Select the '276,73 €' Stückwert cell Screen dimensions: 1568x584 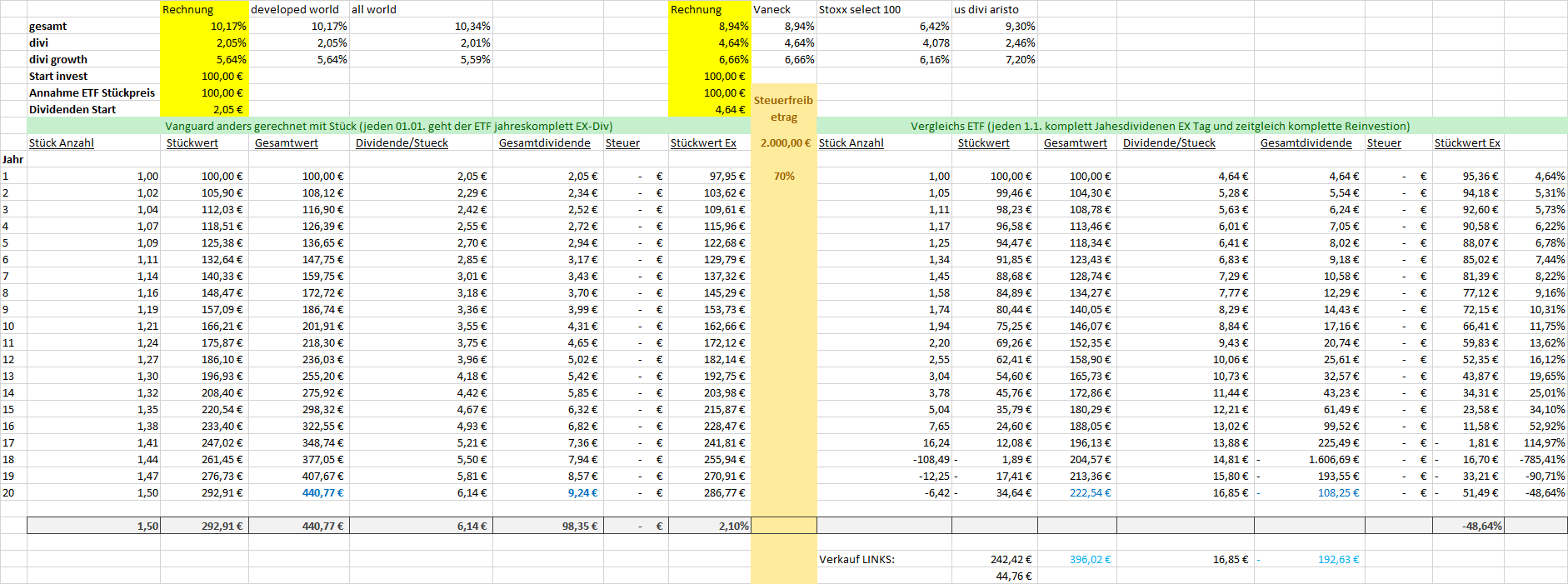click(x=204, y=476)
